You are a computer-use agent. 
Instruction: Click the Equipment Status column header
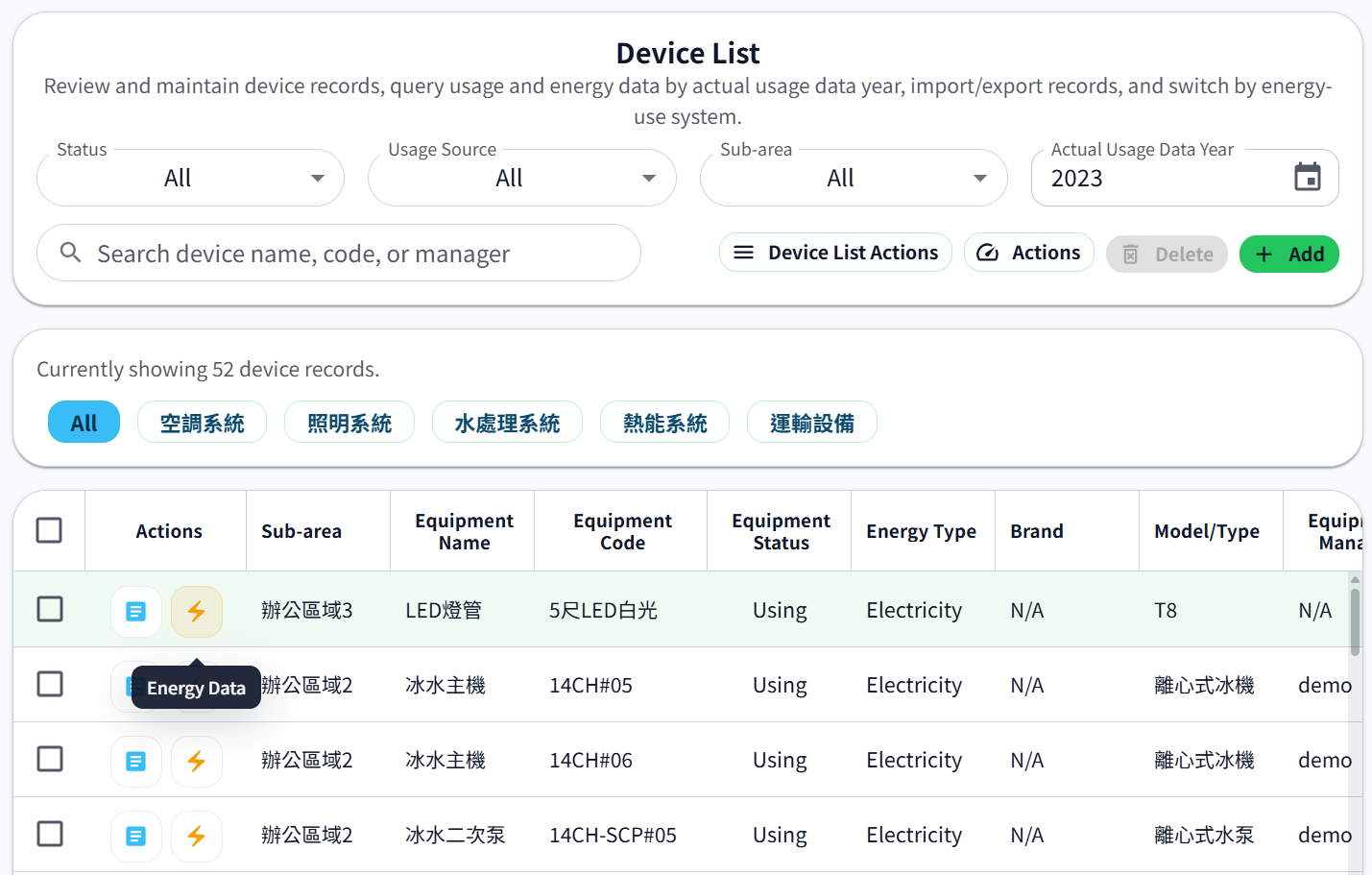pos(781,531)
